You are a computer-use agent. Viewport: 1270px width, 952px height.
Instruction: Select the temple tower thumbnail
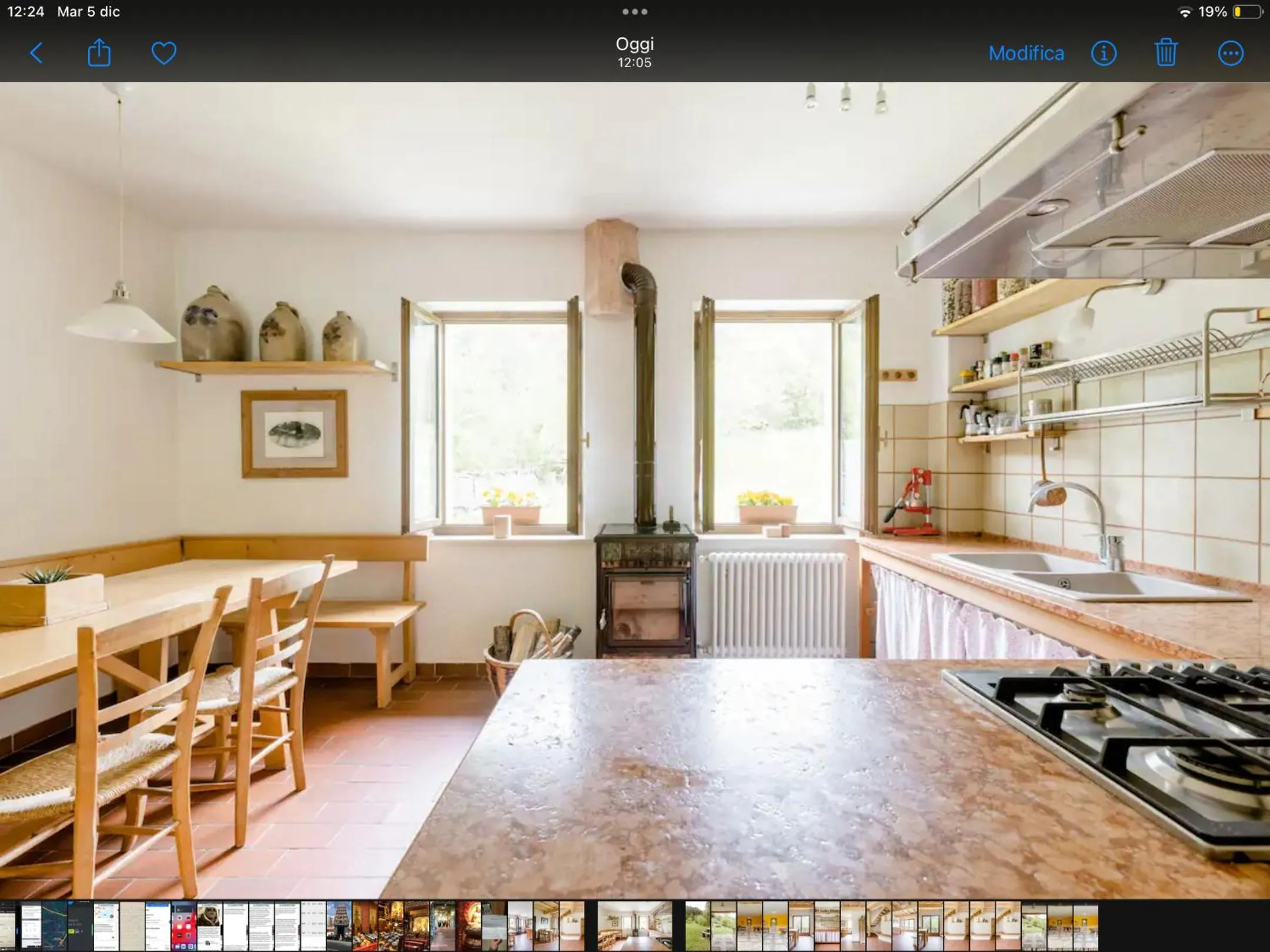(x=339, y=926)
